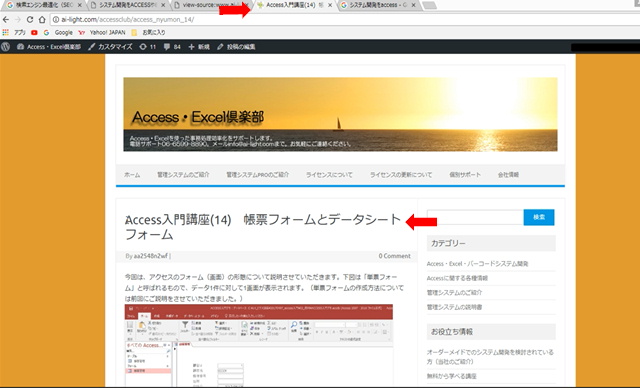This screenshot has width=640, height=390.
Task: Open category Access・Excel・バーコードシステム開発
Action: [x=478, y=264]
